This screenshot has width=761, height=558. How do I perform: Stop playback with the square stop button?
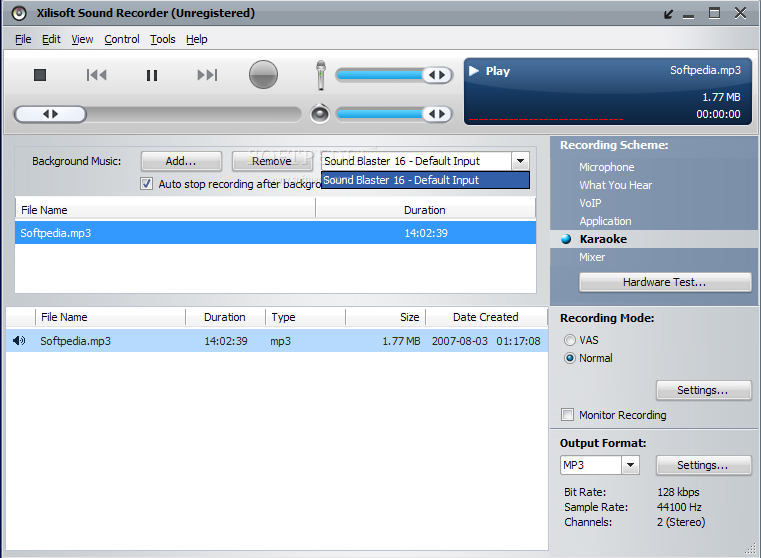pyautogui.click(x=40, y=75)
